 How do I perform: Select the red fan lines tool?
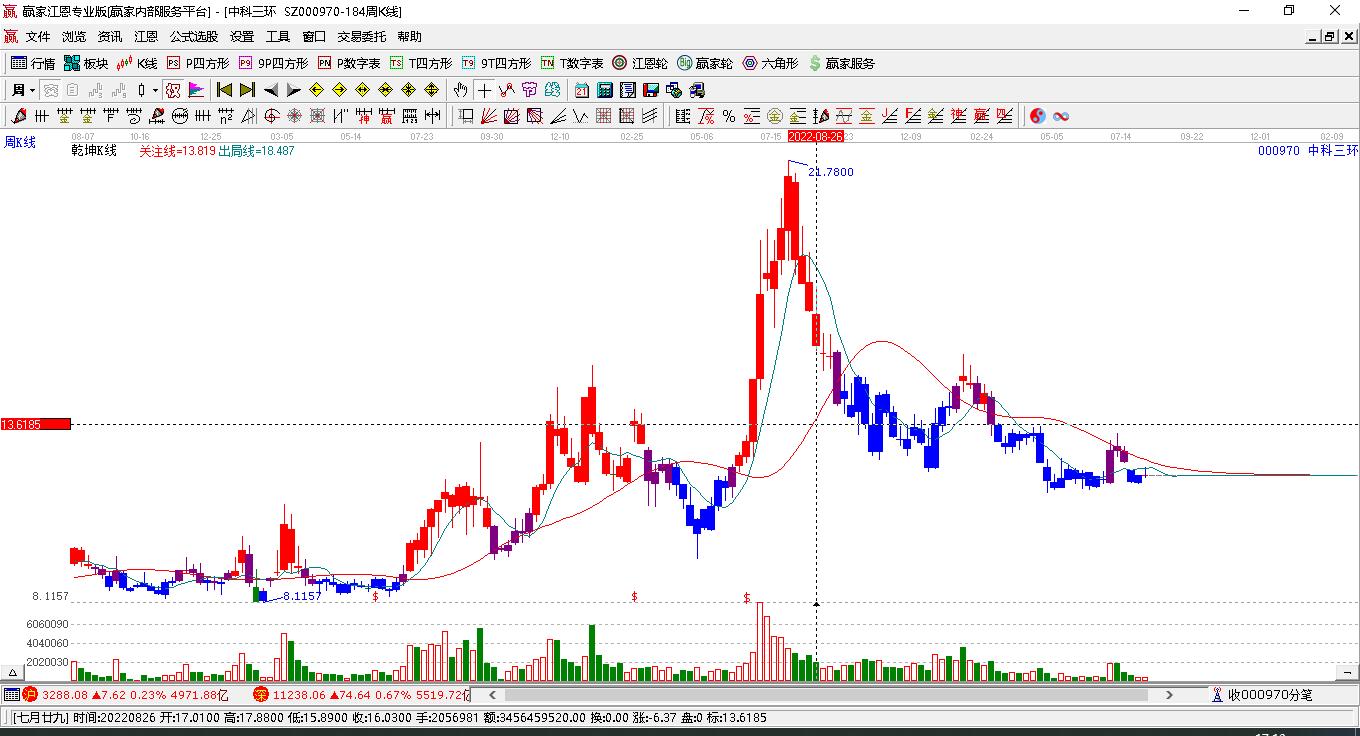tap(489, 116)
